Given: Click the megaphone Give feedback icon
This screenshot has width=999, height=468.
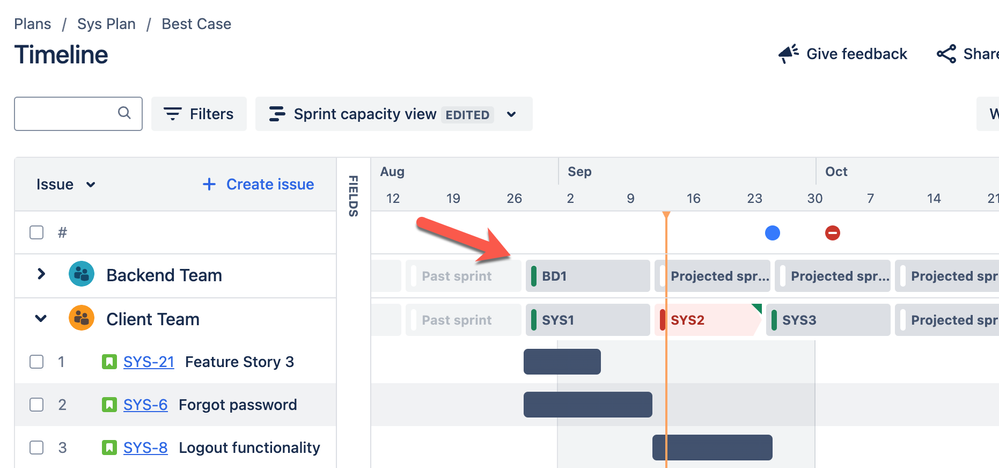Looking at the screenshot, I should (789, 54).
